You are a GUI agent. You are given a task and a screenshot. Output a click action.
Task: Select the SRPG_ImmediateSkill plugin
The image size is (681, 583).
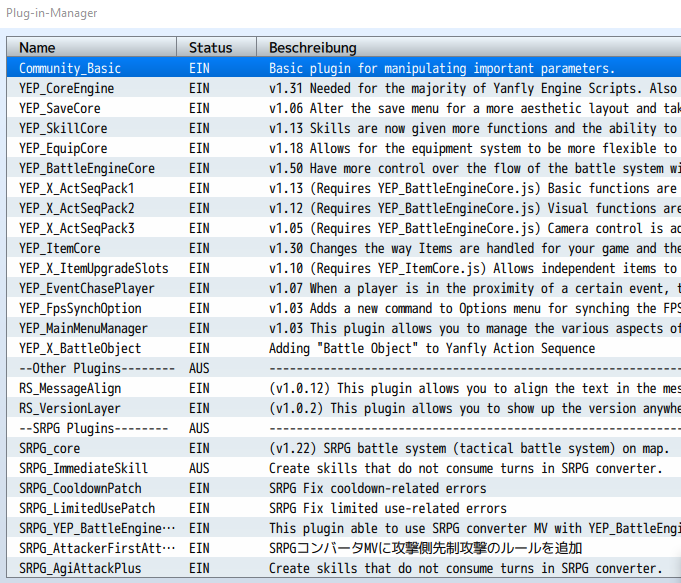344,467
